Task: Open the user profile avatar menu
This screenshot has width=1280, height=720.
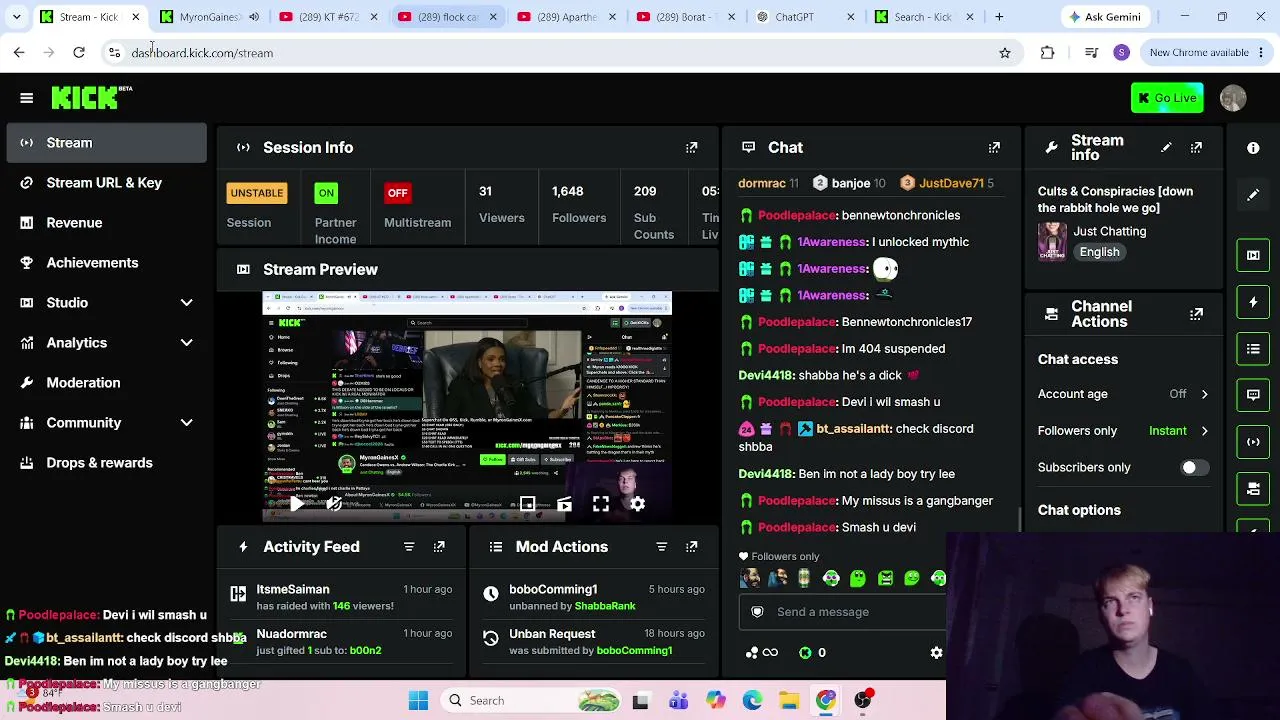Action: (1233, 98)
